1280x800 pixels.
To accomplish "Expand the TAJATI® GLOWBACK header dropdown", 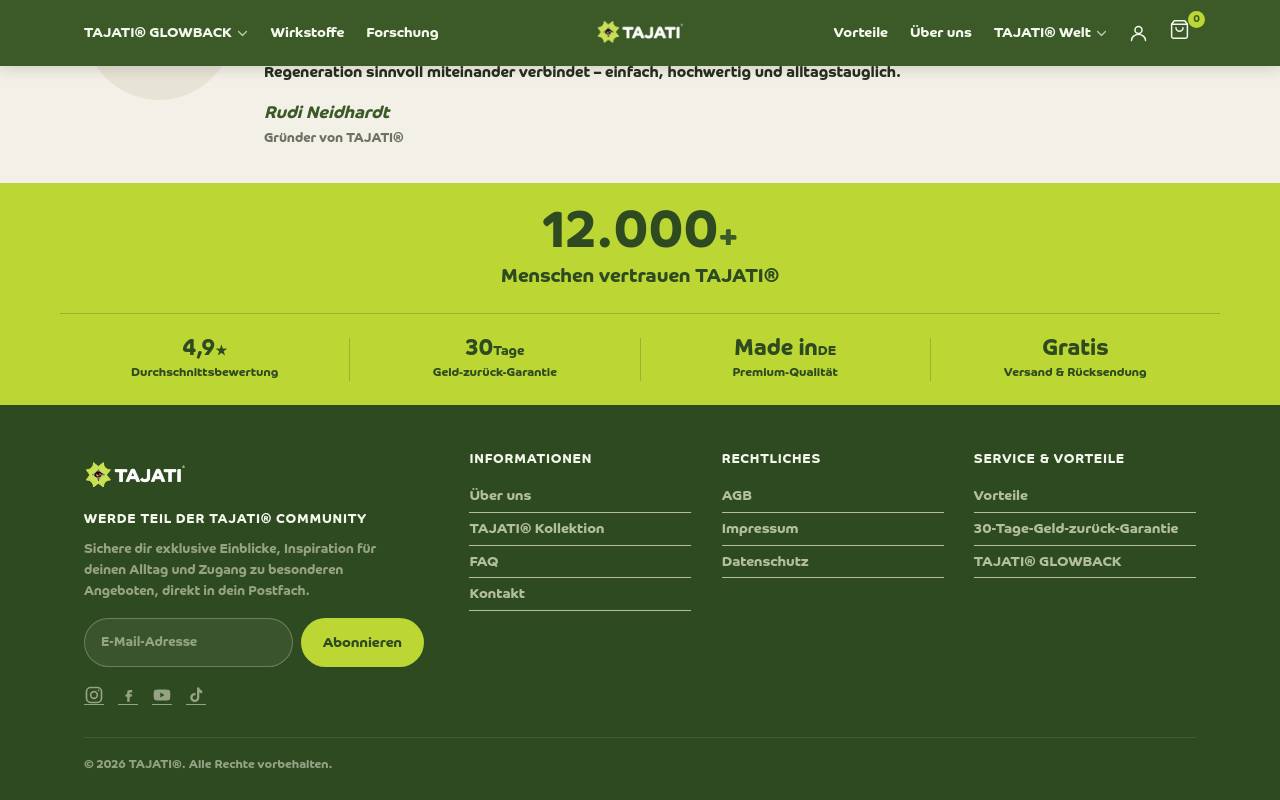I will coord(166,33).
